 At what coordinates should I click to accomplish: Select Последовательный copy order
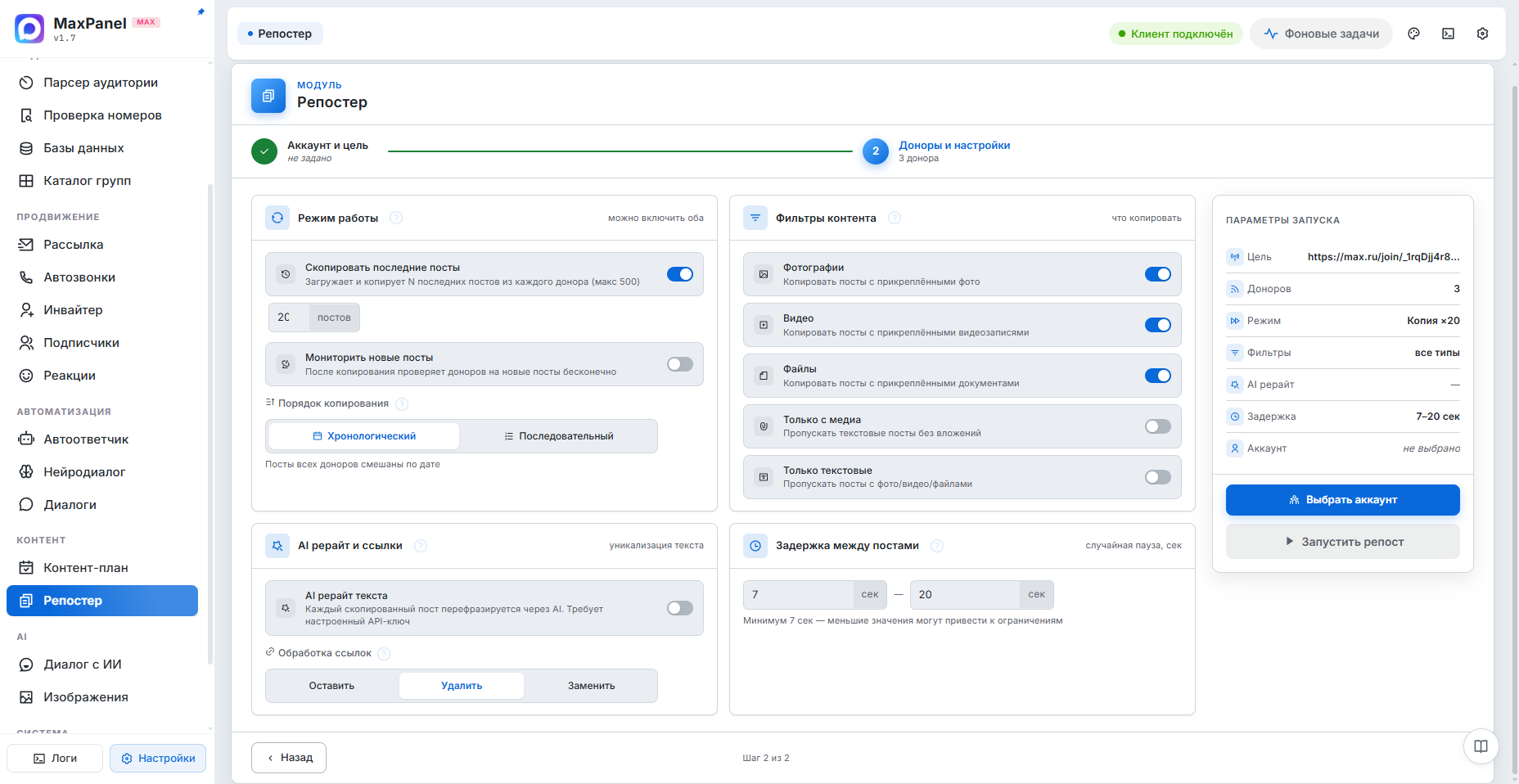tap(559, 436)
